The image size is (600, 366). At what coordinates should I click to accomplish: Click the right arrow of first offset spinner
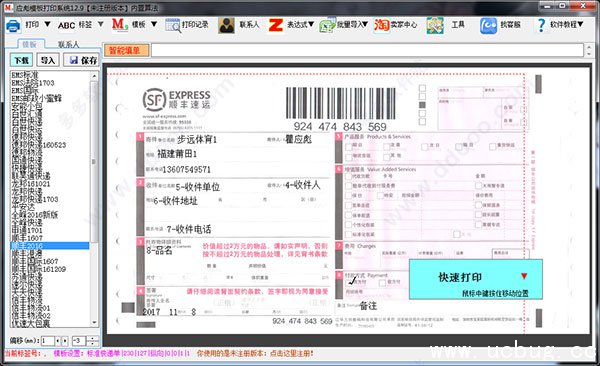[65, 340]
